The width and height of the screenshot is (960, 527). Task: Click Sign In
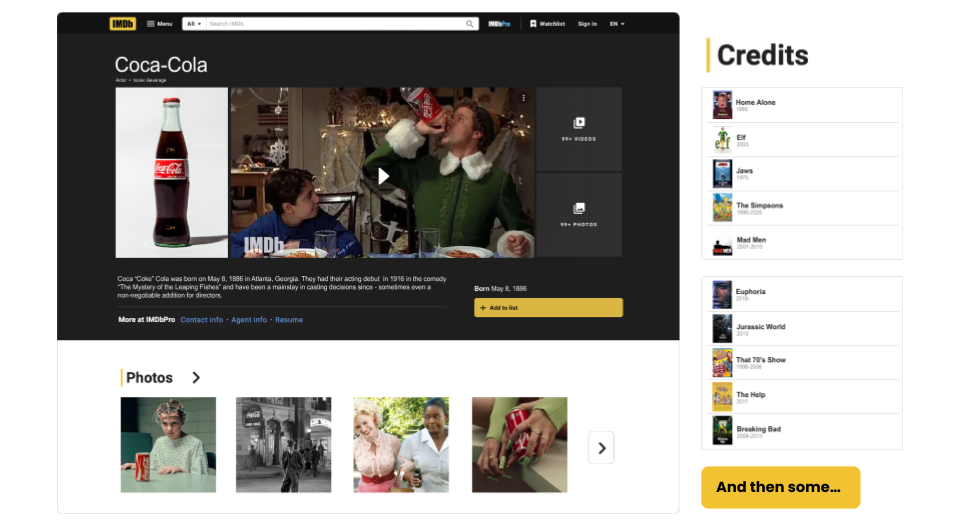587,24
